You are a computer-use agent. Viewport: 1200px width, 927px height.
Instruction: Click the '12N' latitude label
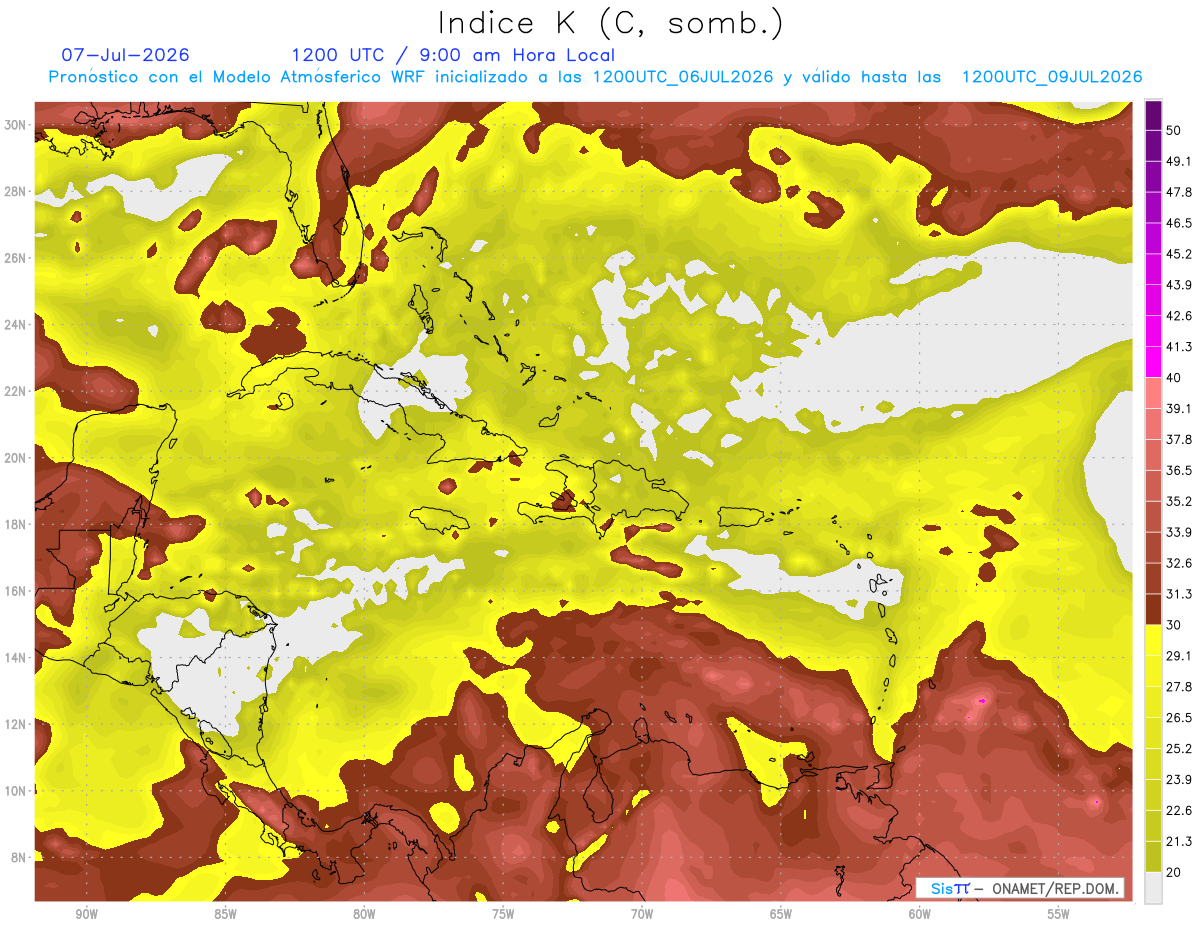coord(16,724)
